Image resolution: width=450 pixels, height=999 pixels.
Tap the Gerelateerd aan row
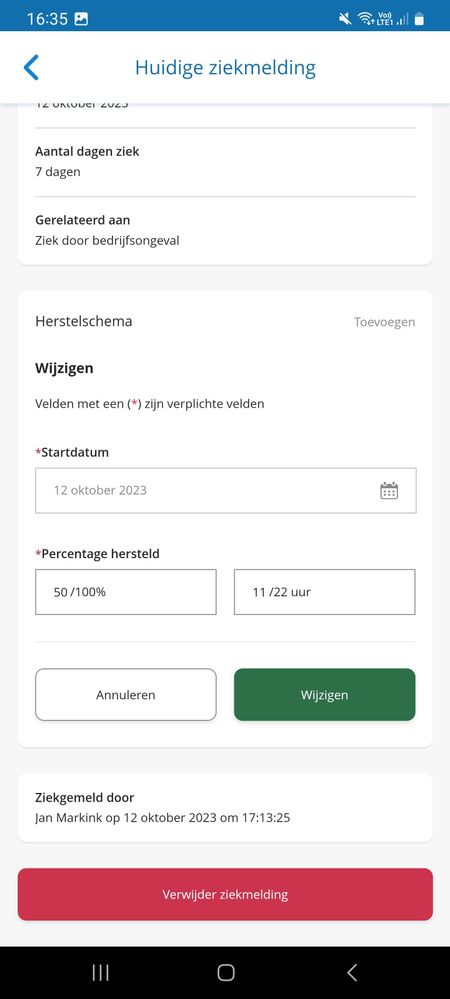(225, 231)
